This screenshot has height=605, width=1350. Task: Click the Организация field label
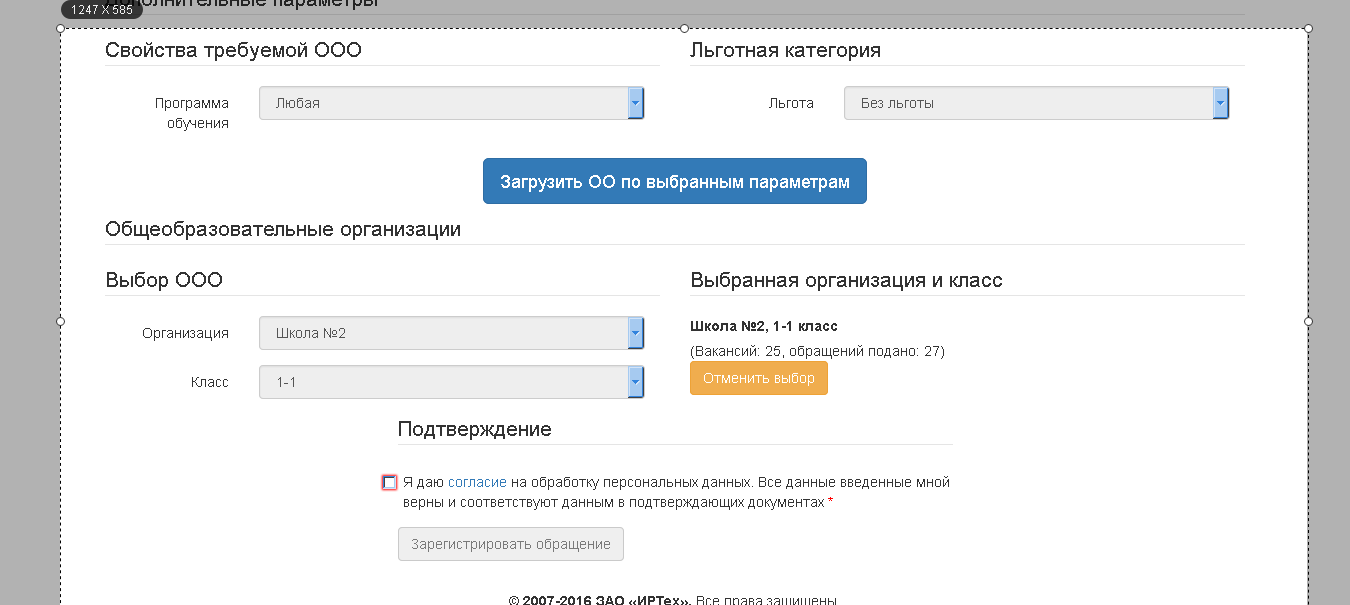(x=185, y=333)
